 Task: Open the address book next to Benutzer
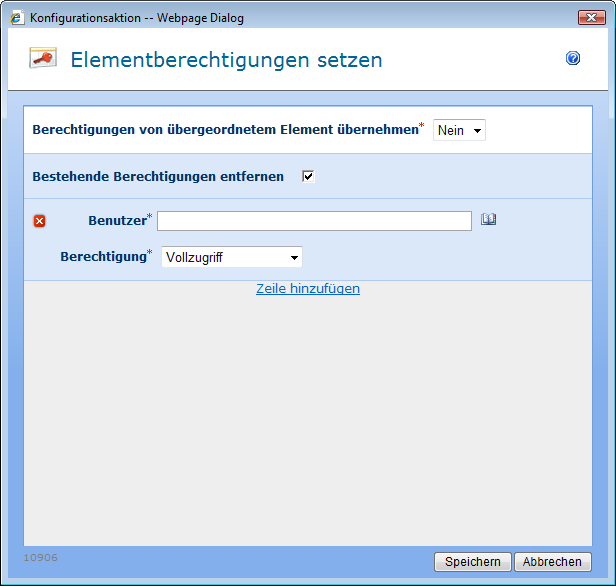click(488, 220)
